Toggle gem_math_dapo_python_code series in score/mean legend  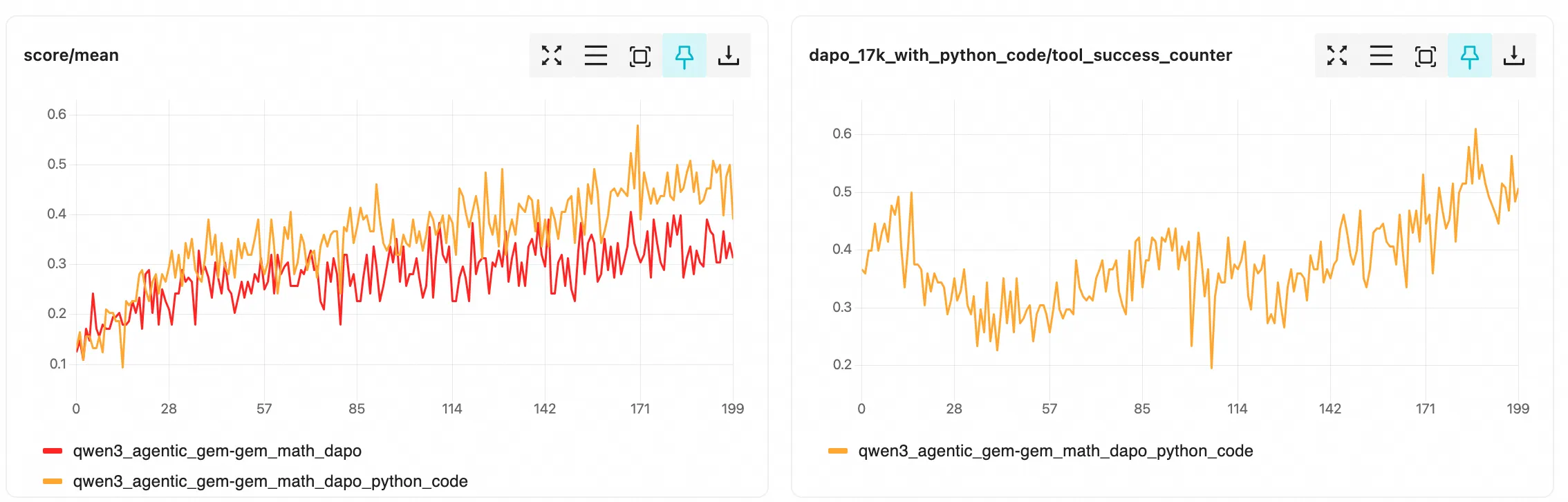[270, 481]
